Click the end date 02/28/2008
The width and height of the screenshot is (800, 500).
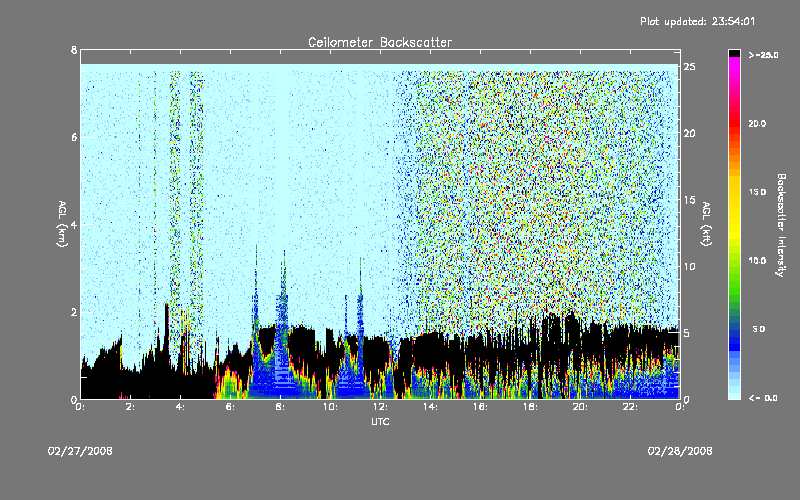click(x=680, y=451)
